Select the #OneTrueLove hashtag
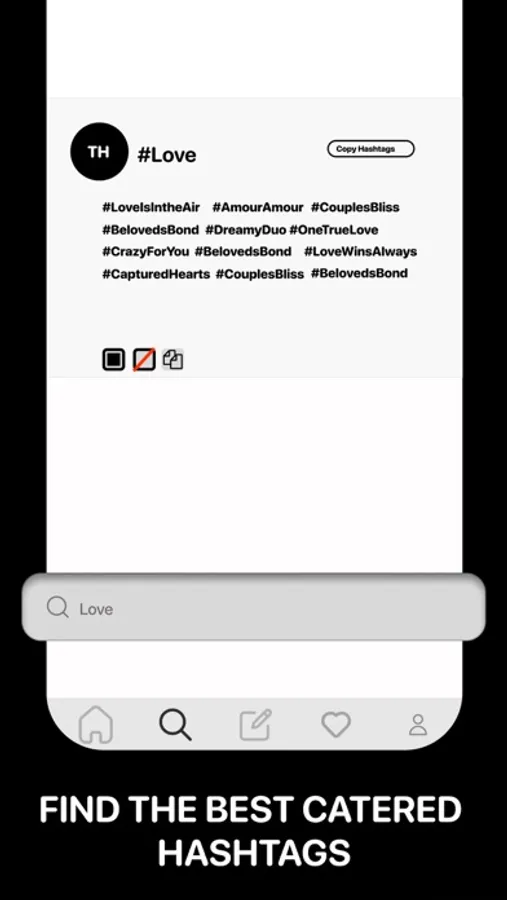The height and width of the screenshot is (900, 507). tap(334, 230)
